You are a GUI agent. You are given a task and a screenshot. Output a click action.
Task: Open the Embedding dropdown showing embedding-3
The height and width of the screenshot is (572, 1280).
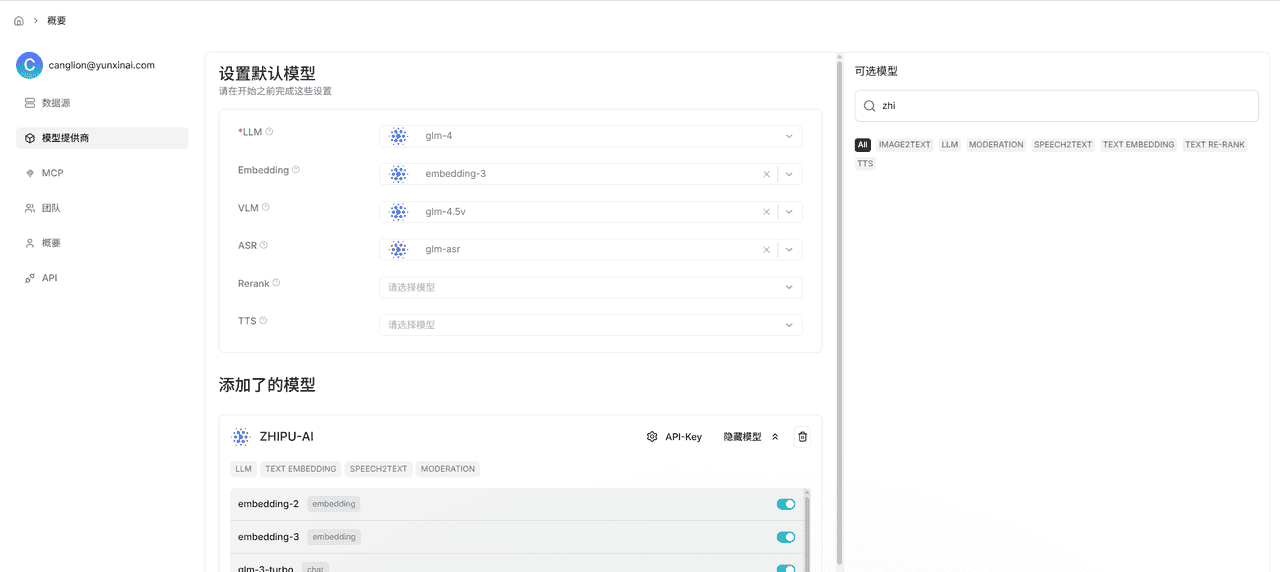tap(591, 174)
